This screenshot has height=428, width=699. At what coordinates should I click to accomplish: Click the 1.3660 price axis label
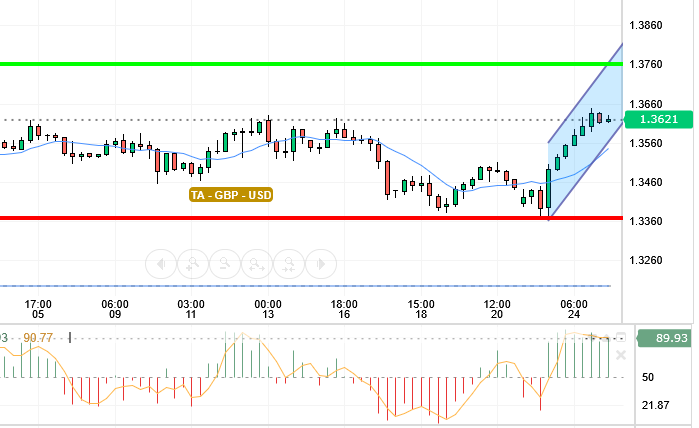(x=646, y=104)
